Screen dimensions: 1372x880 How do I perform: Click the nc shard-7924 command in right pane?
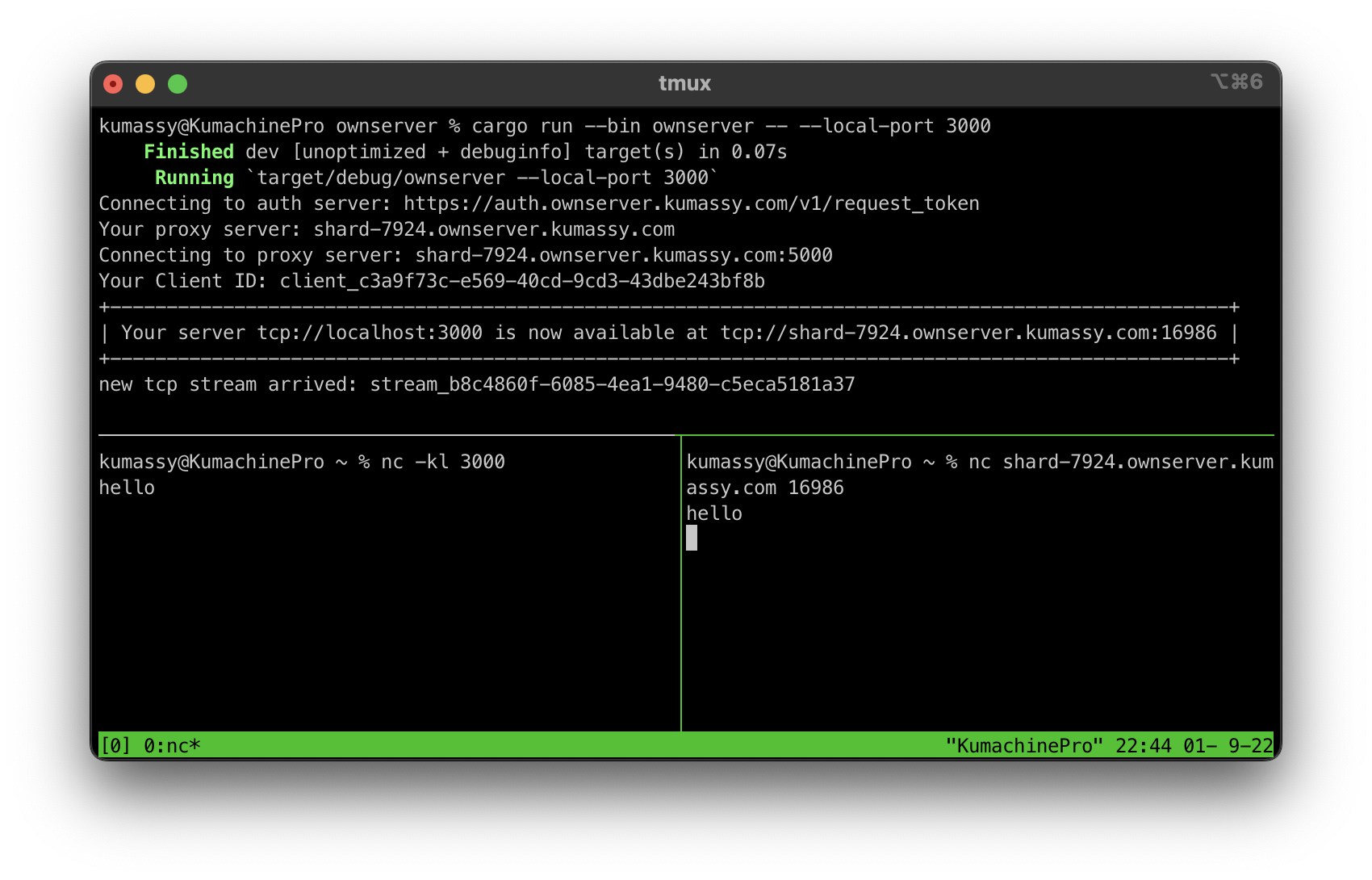(x=1121, y=462)
